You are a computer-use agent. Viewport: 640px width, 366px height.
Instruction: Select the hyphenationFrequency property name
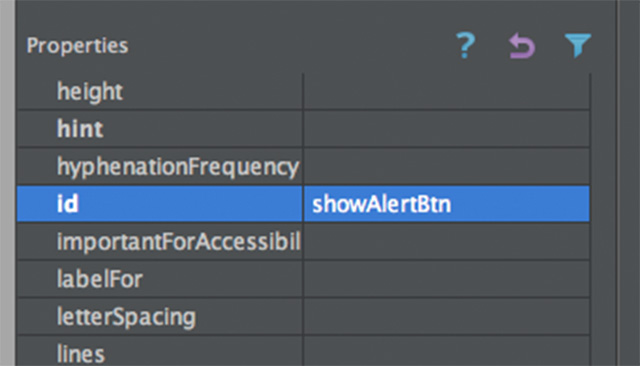178,167
